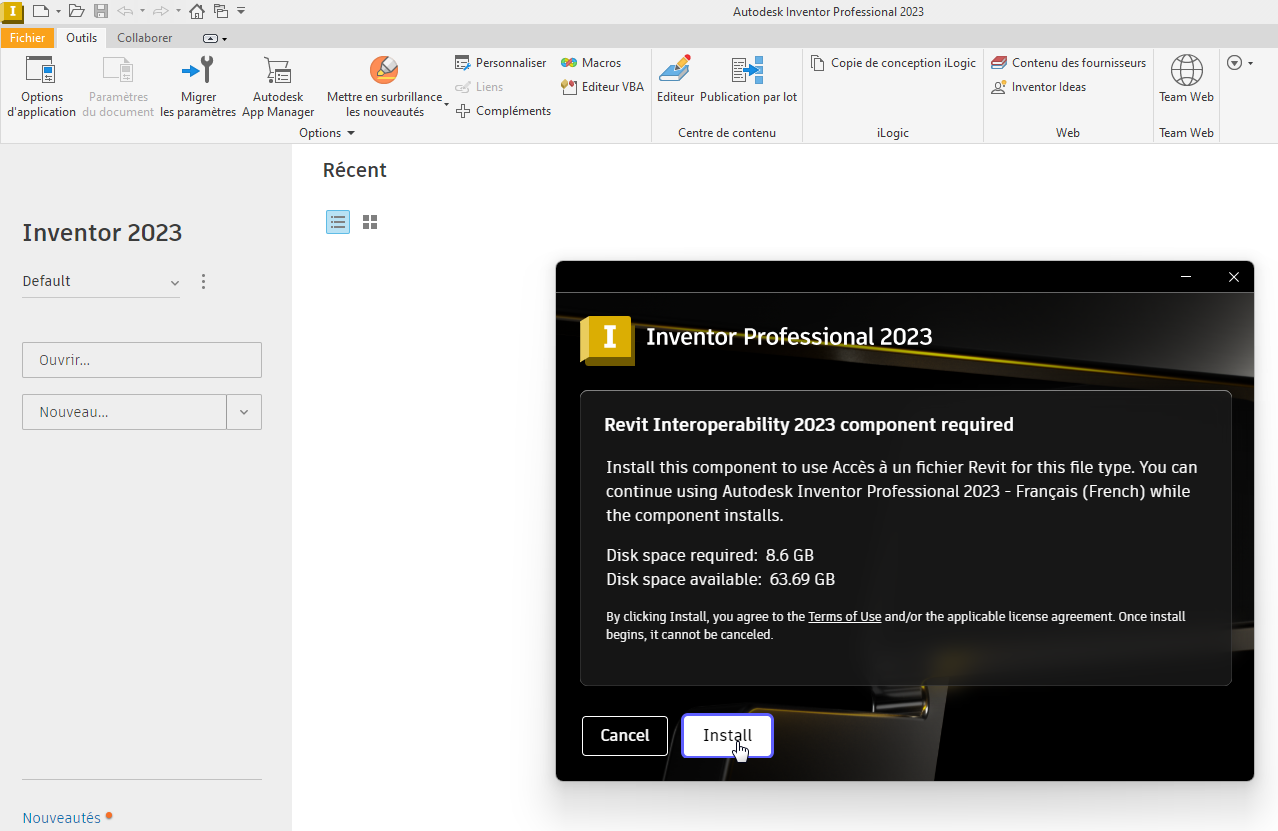Click the 'Revit Interoperability 2023 component required' heading
The height and width of the screenshot is (831, 1278).
809,425
